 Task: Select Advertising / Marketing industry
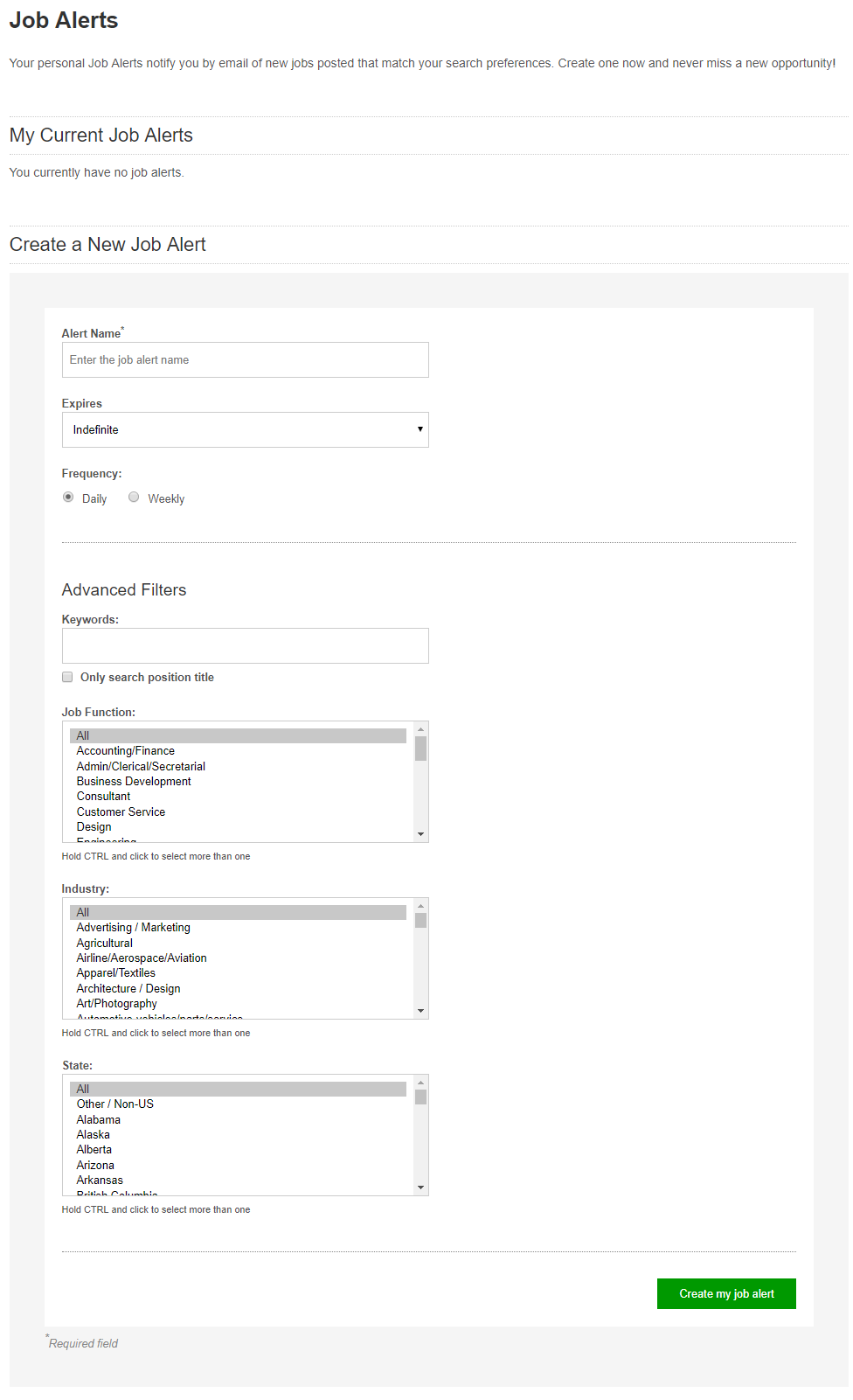point(133,927)
